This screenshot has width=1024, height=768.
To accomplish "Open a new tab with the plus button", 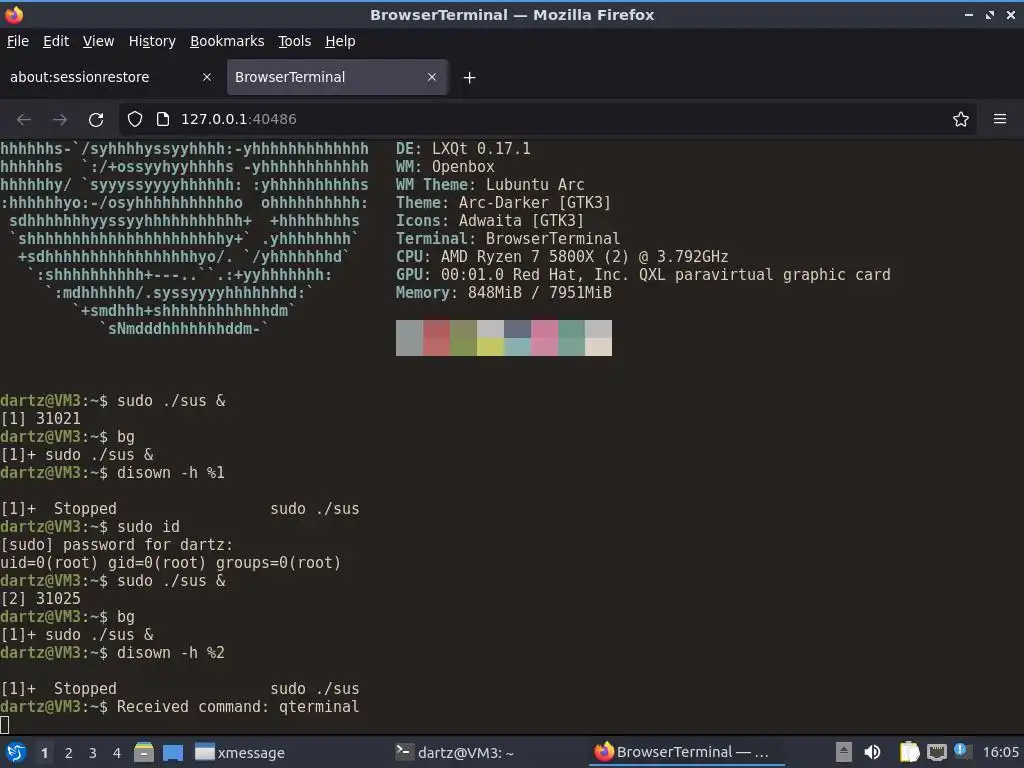I will (469, 78).
